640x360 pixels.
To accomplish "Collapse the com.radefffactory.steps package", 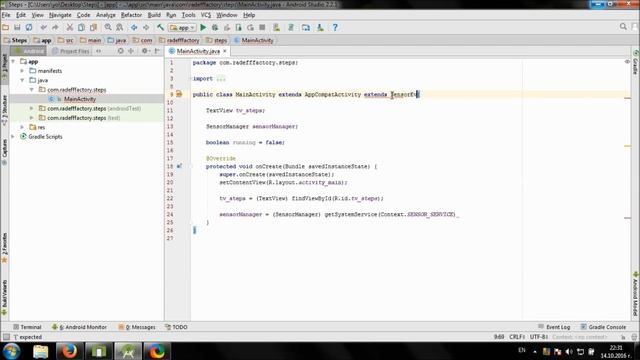I will coord(32,89).
